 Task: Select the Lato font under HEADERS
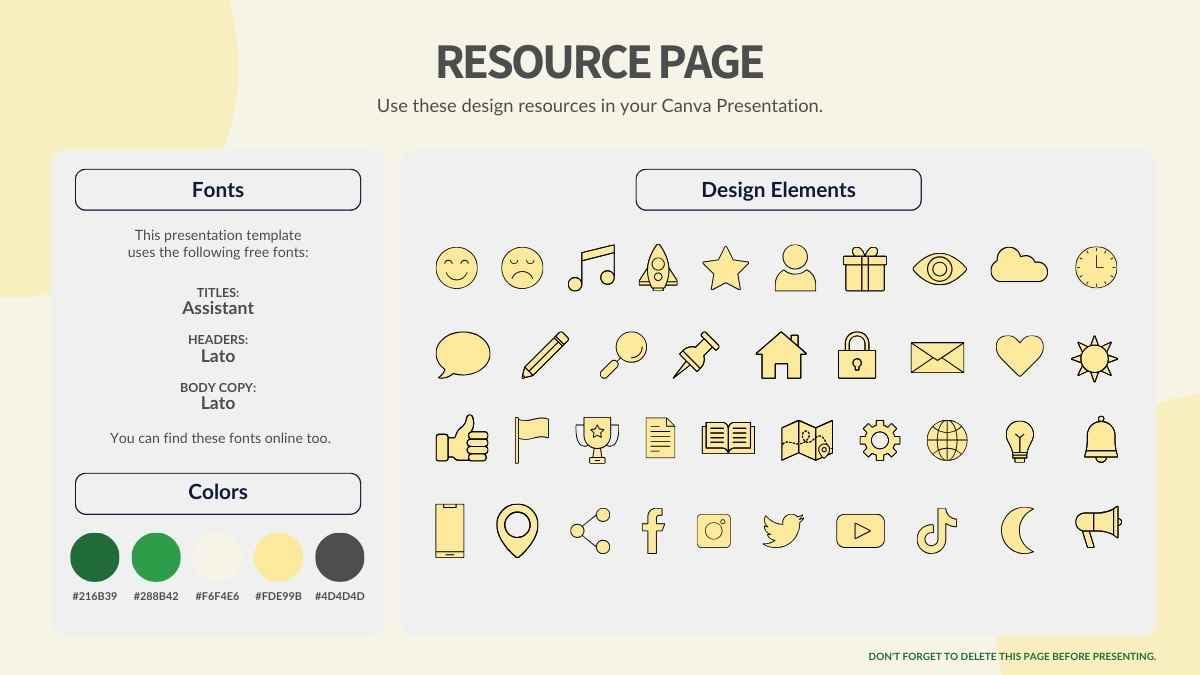(218, 355)
